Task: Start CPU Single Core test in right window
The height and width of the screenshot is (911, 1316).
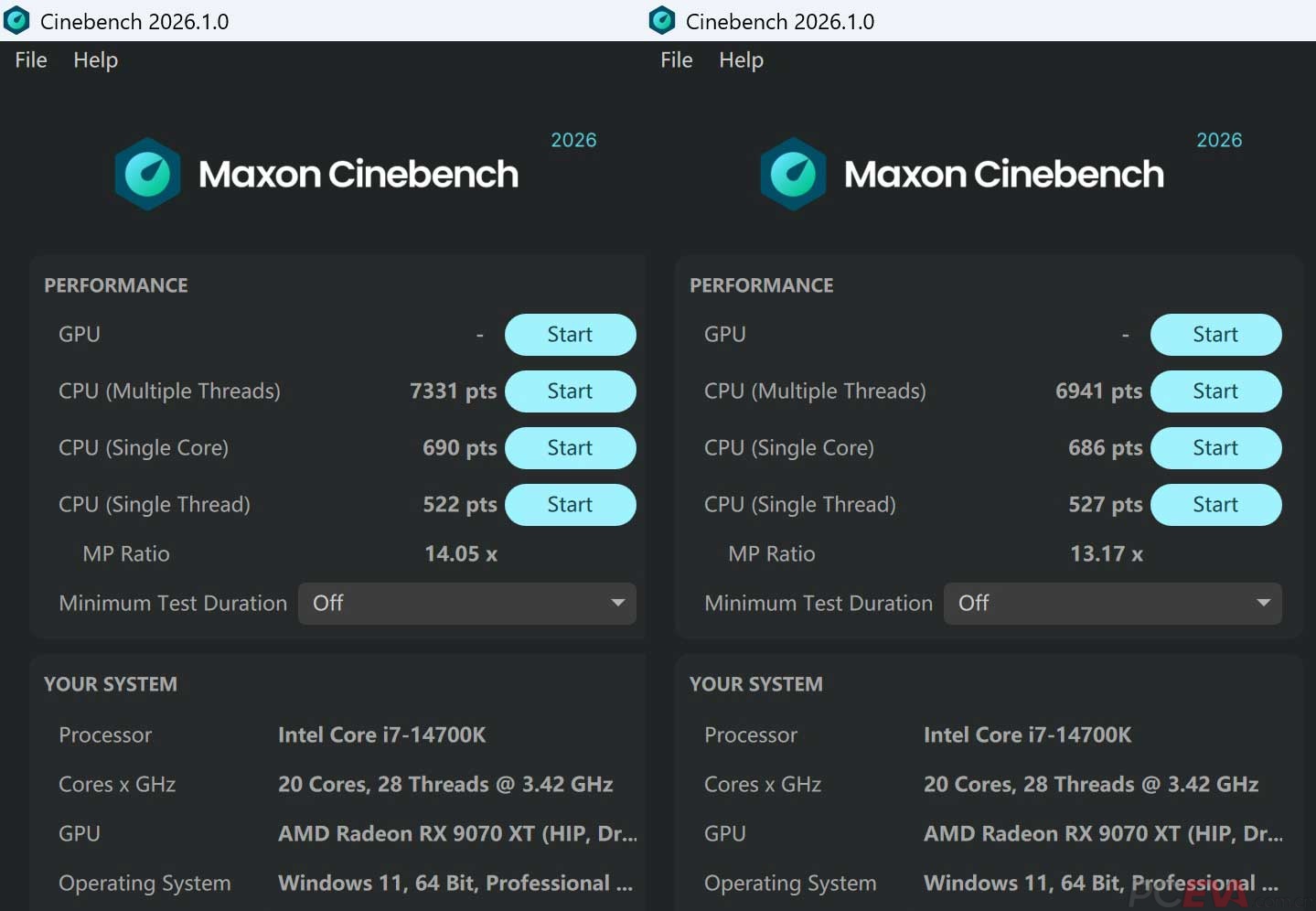Action: pos(1216,448)
